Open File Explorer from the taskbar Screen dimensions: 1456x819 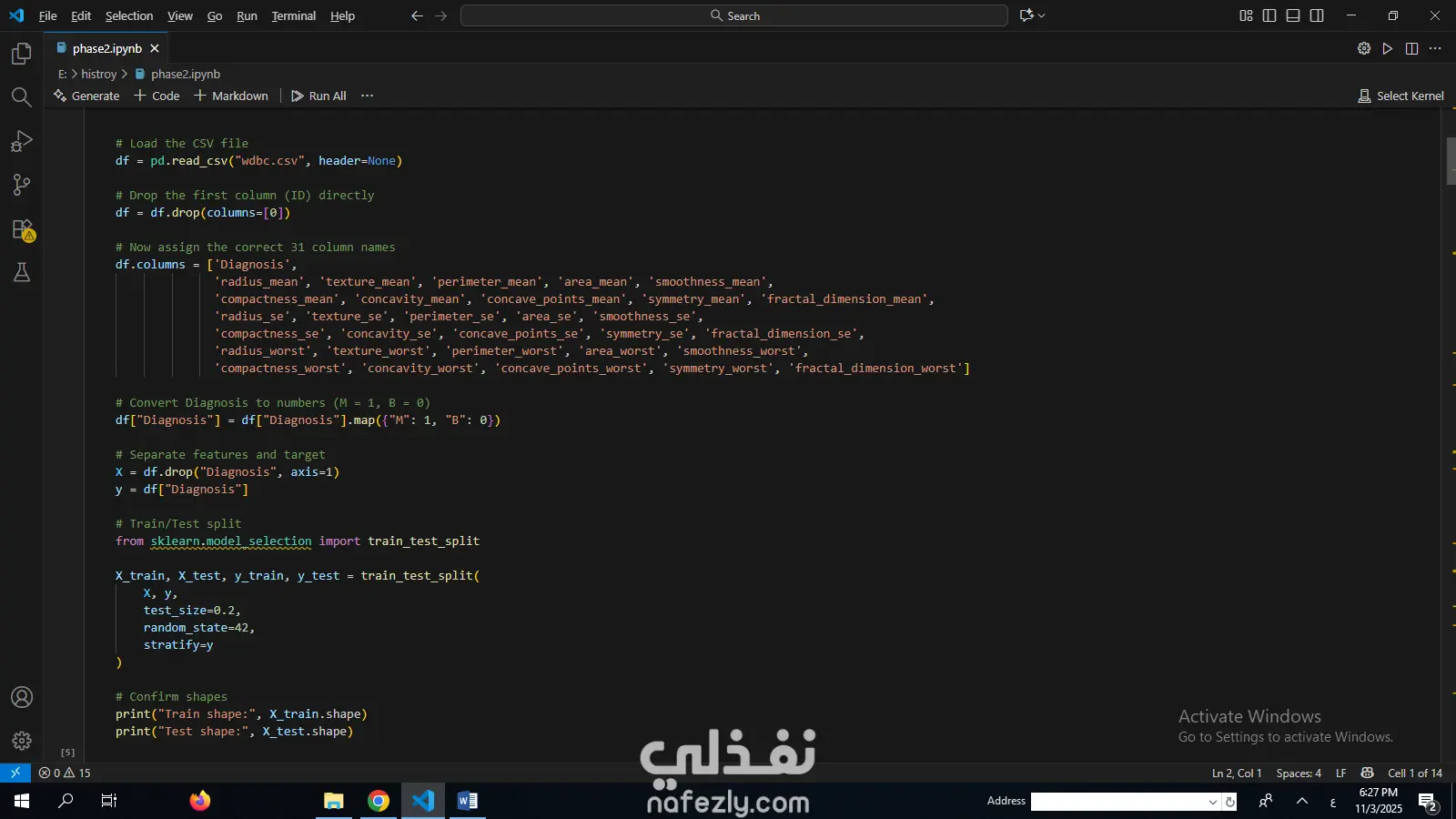334,801
